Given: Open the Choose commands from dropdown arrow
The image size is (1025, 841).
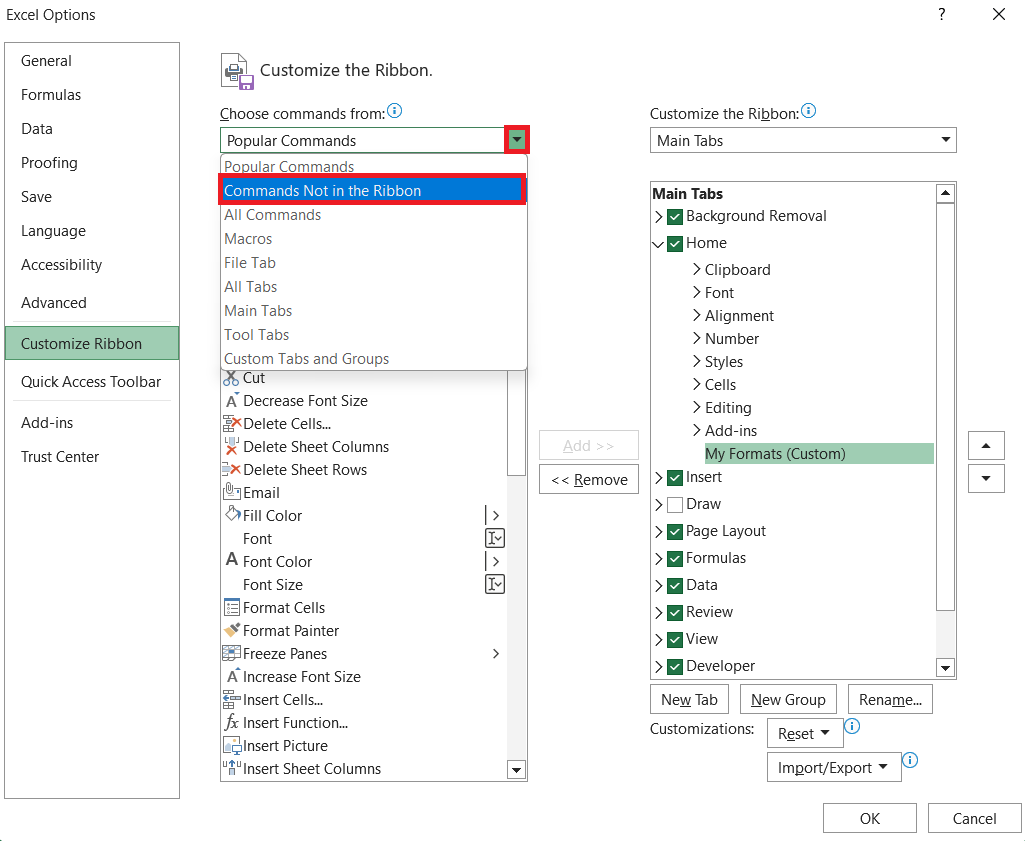Looking at the screenshot, I should point(517,140).
